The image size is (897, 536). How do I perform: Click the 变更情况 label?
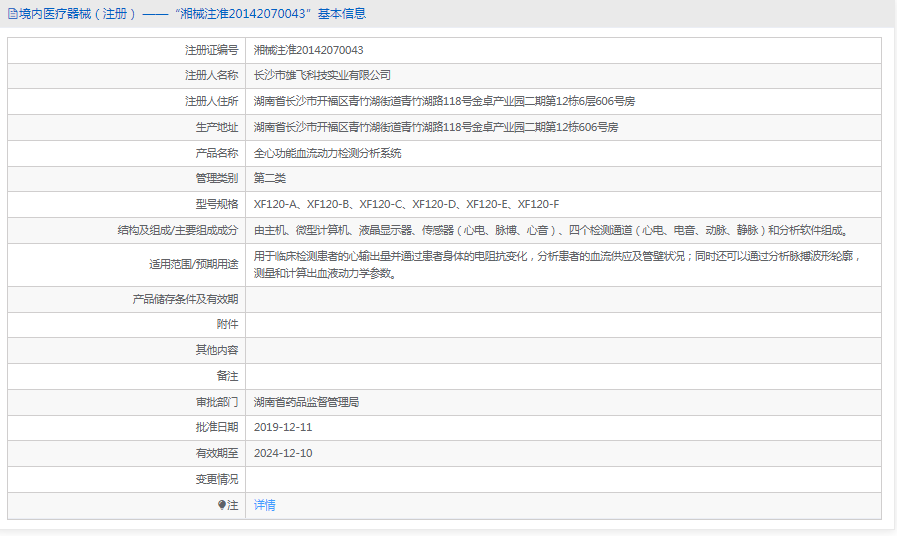click(217, 479)
